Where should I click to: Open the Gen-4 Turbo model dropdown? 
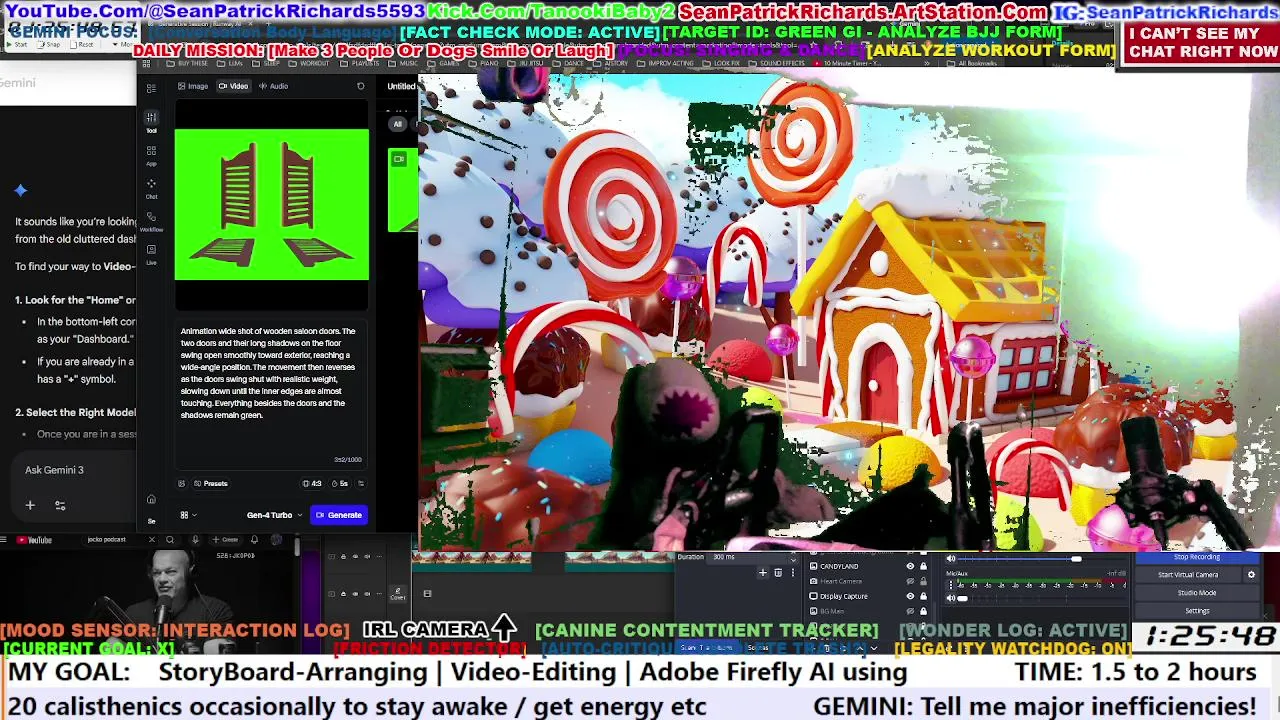pos(274,515)
